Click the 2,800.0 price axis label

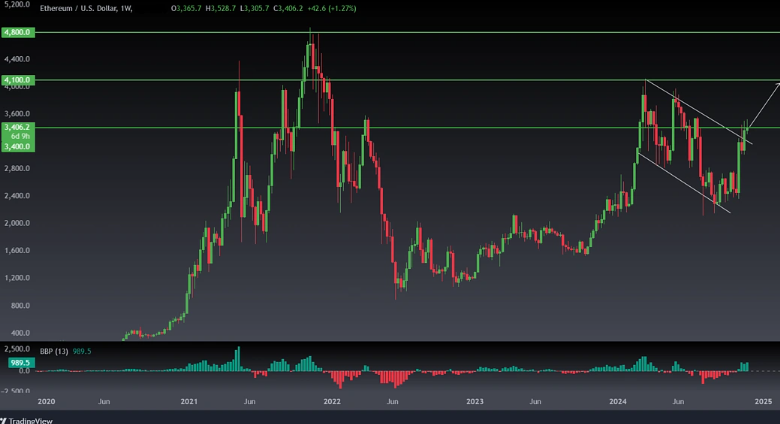(17, 168)
